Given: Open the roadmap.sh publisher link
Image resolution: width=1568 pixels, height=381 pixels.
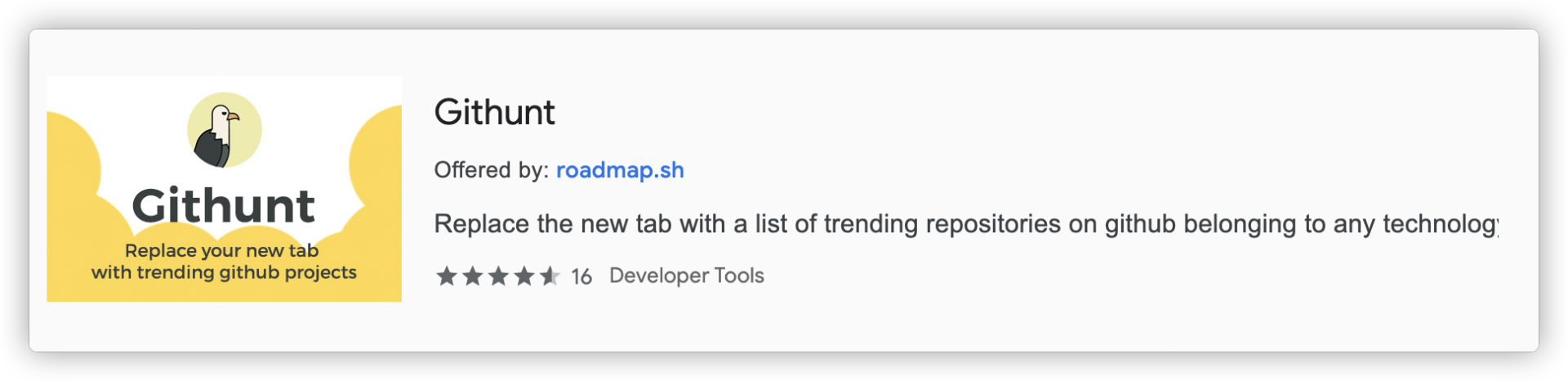Looking at the screenshot, I should (x=620, y=170).
